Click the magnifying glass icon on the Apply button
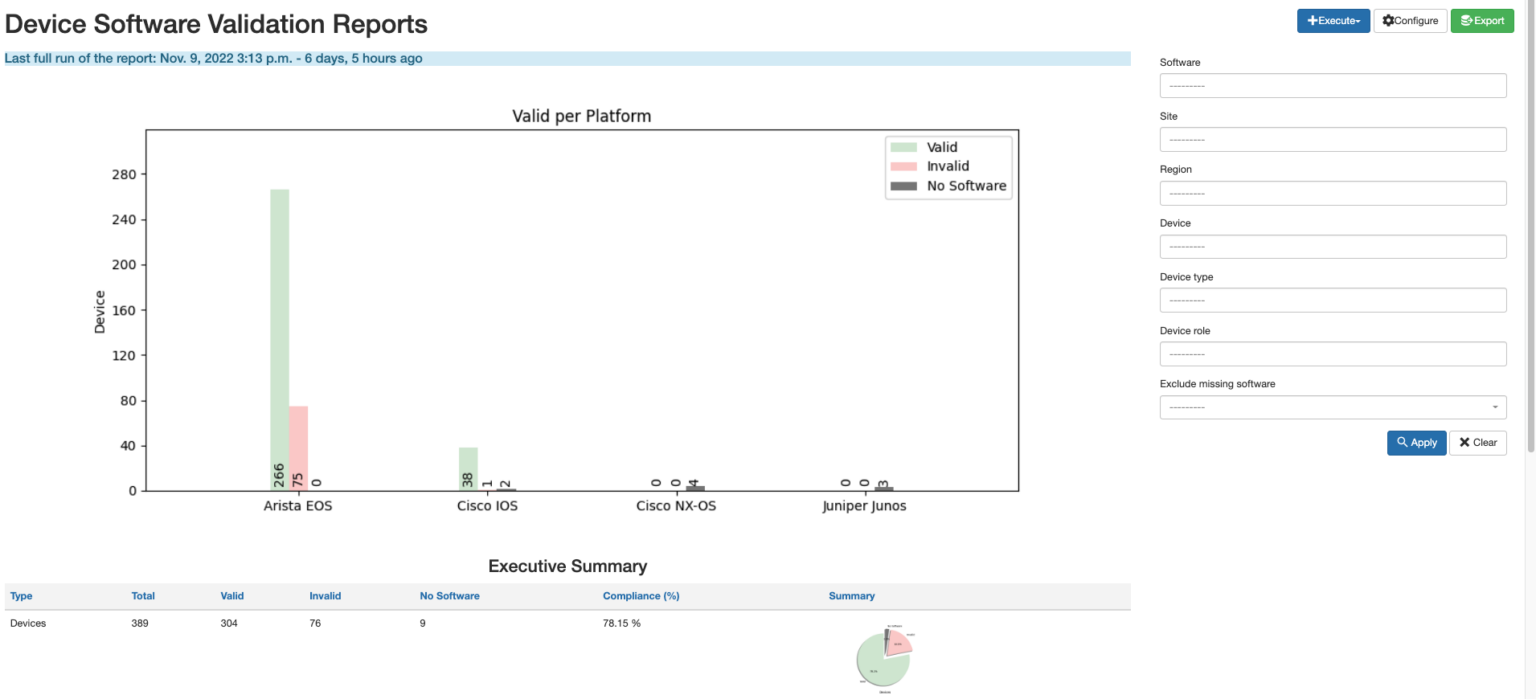Viewport: 1536px width, 699px height. pos(1403,443)
